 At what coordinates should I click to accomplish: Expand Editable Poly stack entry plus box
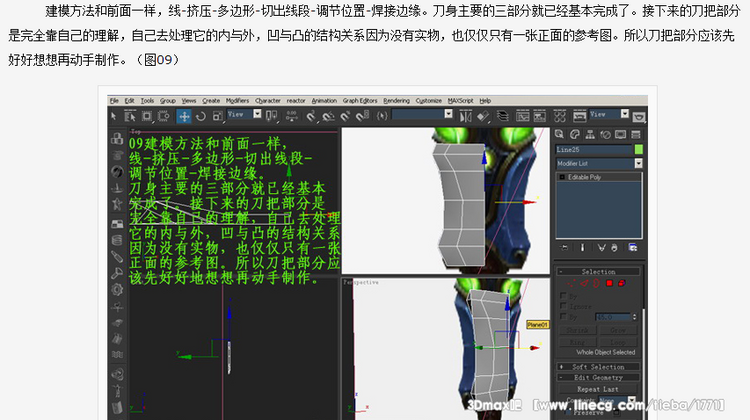562,177
